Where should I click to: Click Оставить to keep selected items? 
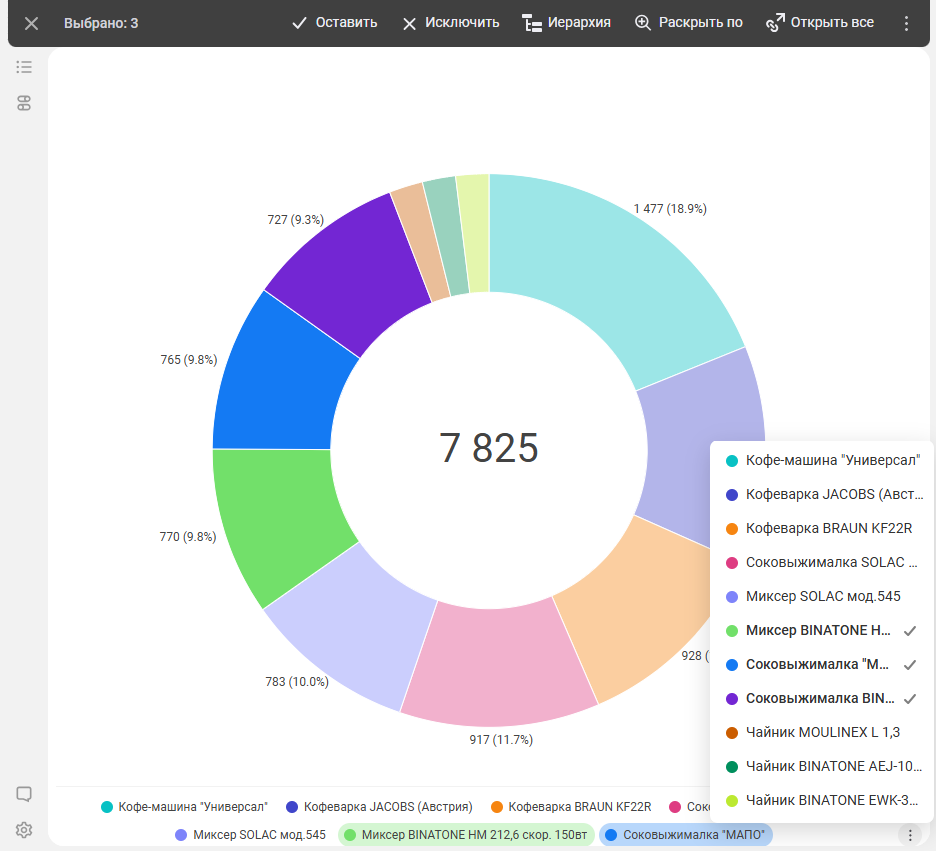334,23
